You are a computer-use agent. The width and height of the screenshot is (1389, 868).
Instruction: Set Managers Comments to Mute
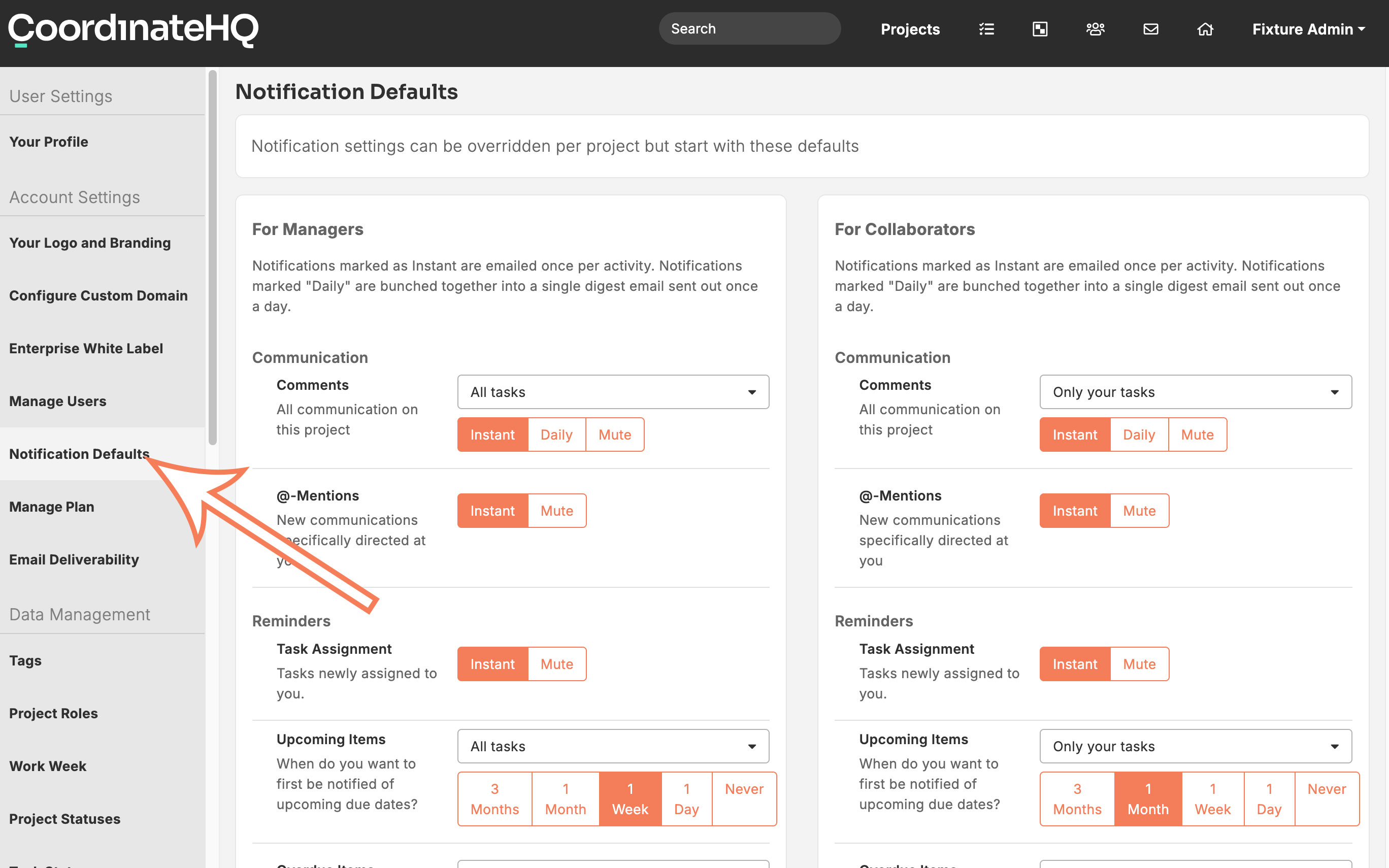[615, 435]
